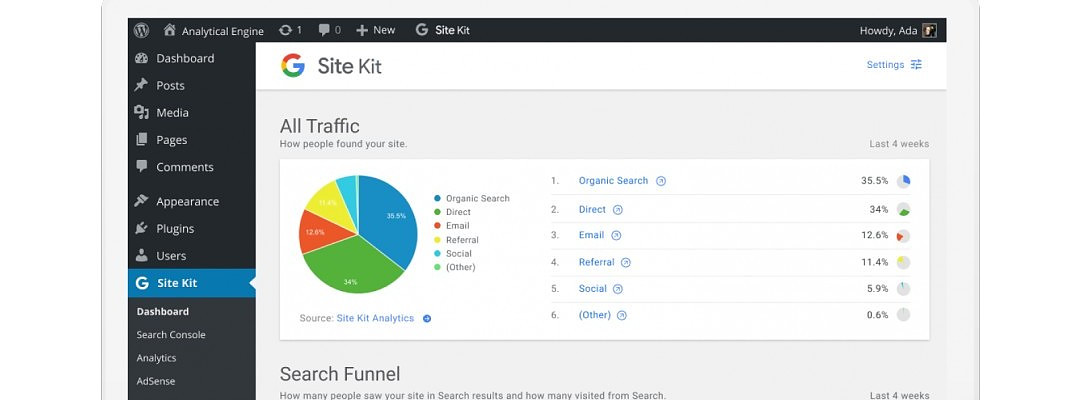Image resolution: width=1090 pixels, height=400 pixels.
Task: Open the New content menu
Action: (x=375, y=30)
